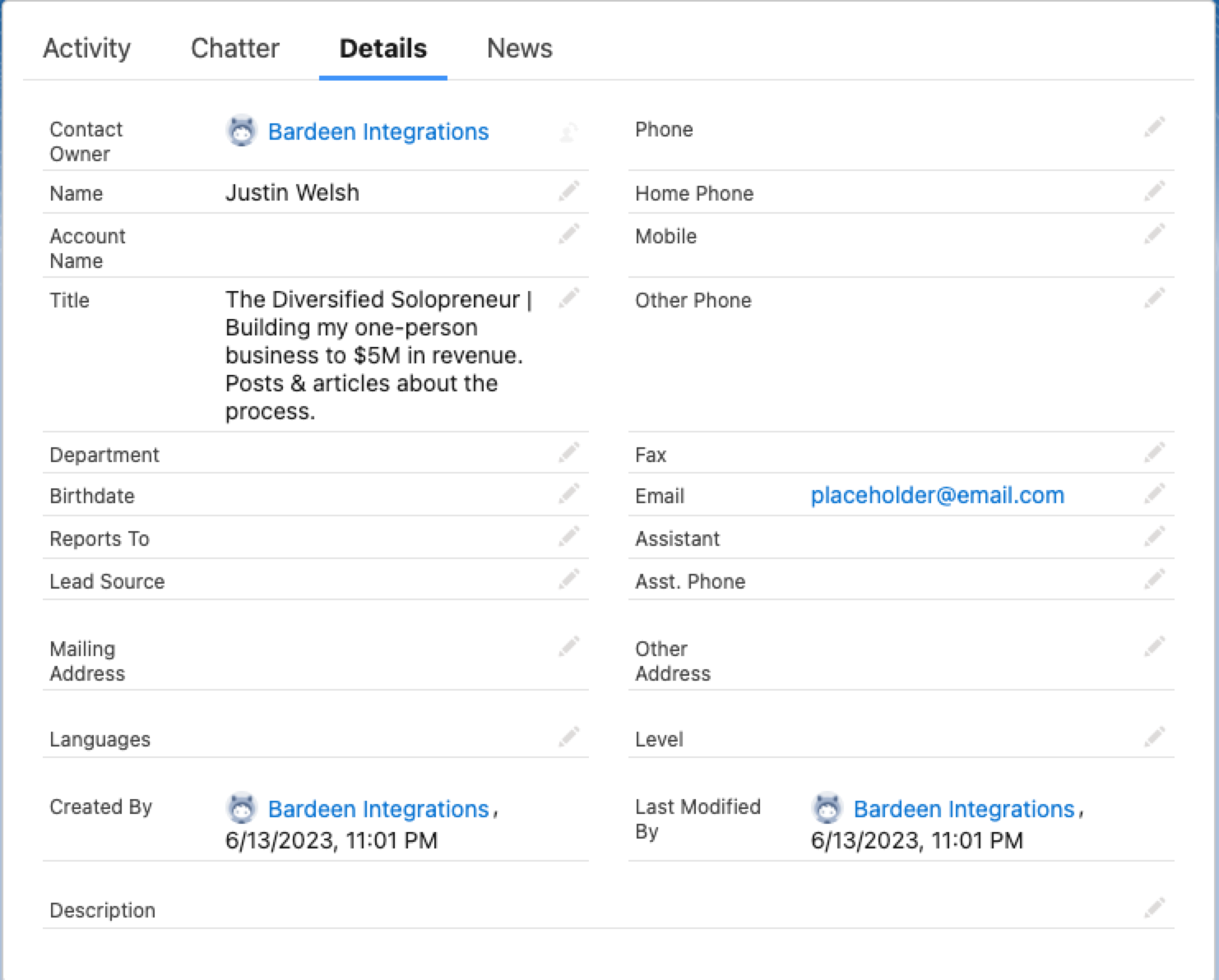Image resolution: width=1219 pixels, height=980 pixels.
Task: Click Last Modified By avatar icon
Action: [827, 809]
